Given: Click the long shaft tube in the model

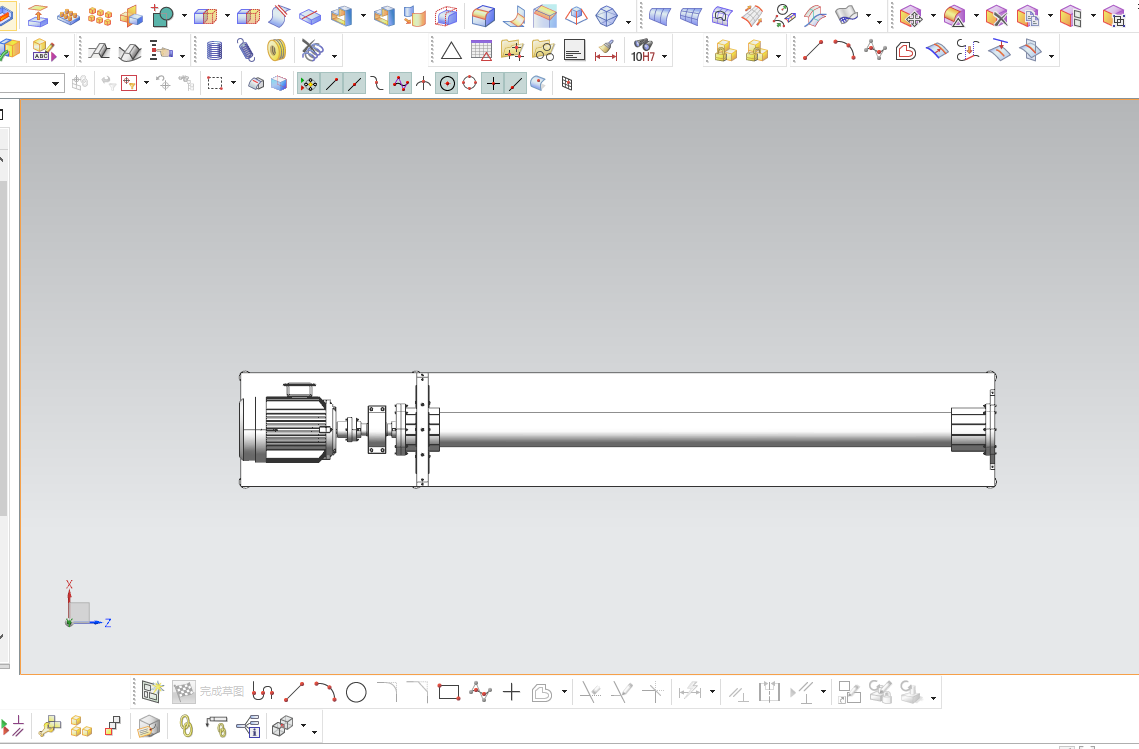Looking at the screenshot, I should 695,429.
